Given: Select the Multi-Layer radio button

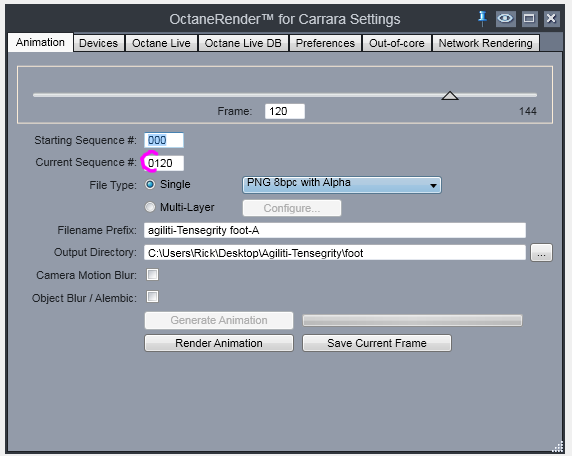Looking at the screenshot, I should click(x=150, y=207).
